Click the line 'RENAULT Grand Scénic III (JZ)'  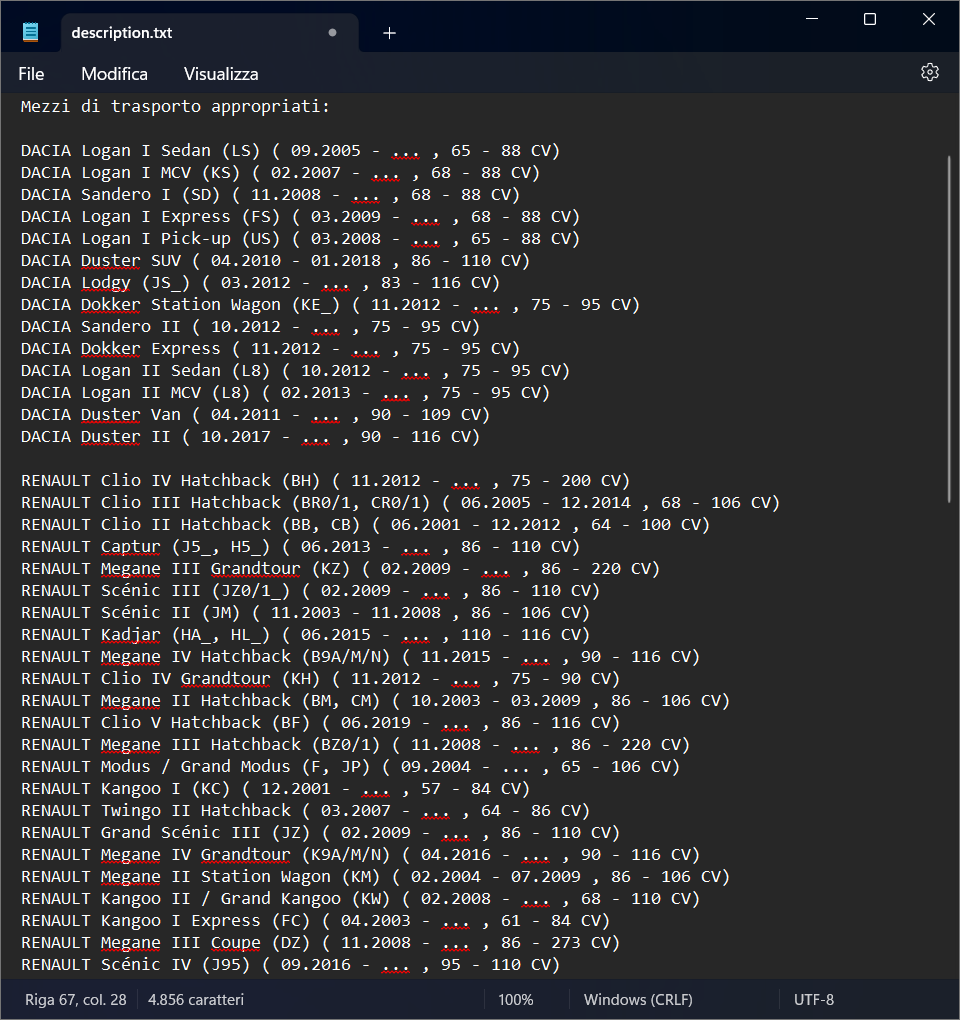(321, 834)
